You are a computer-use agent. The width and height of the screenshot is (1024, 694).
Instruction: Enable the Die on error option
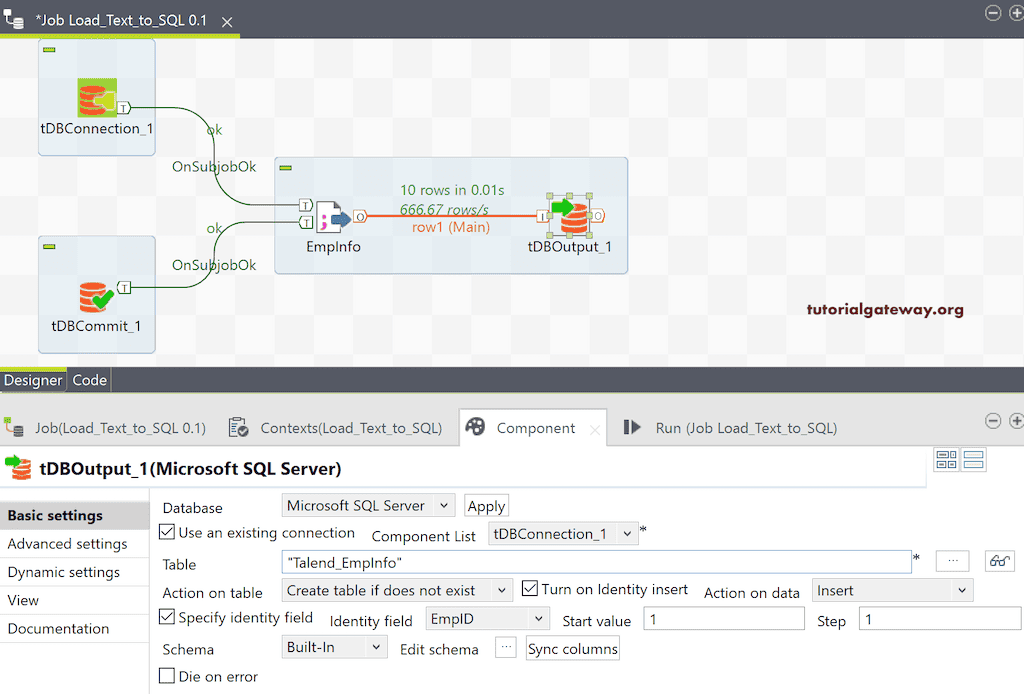(x=167, y=676)
